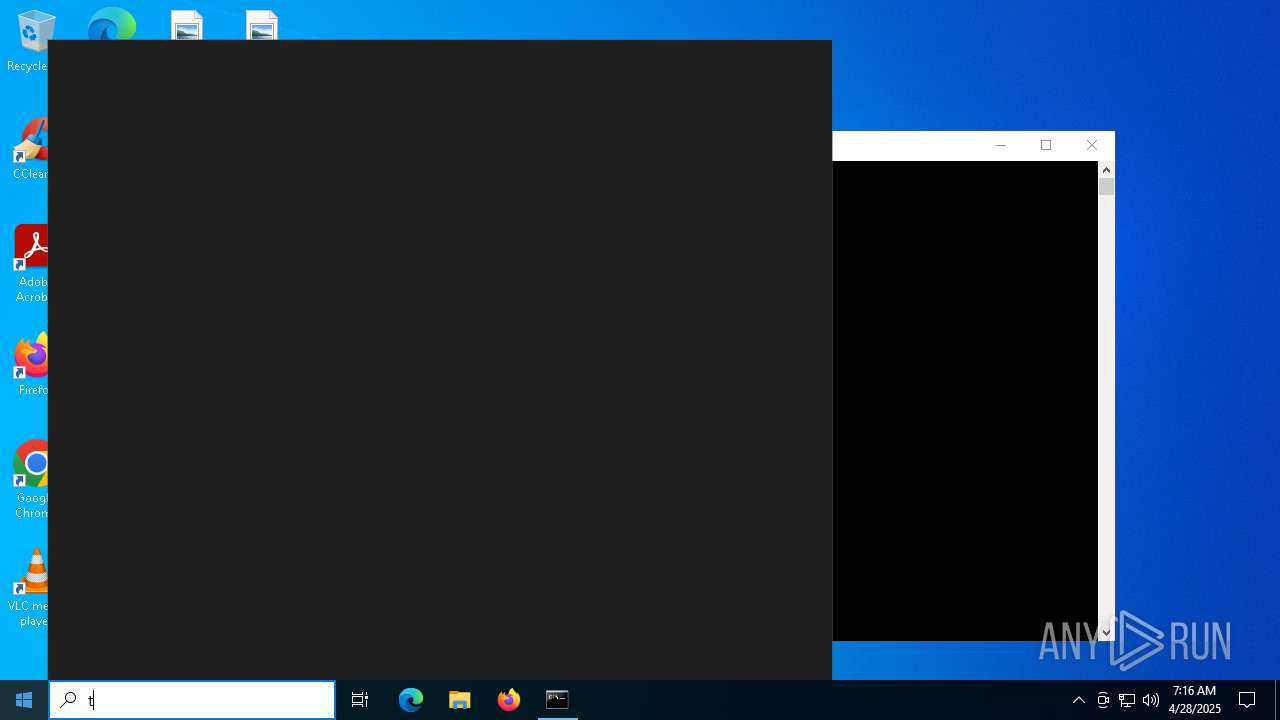Open the Action Center notifications icon

(x=1247, y=700)
